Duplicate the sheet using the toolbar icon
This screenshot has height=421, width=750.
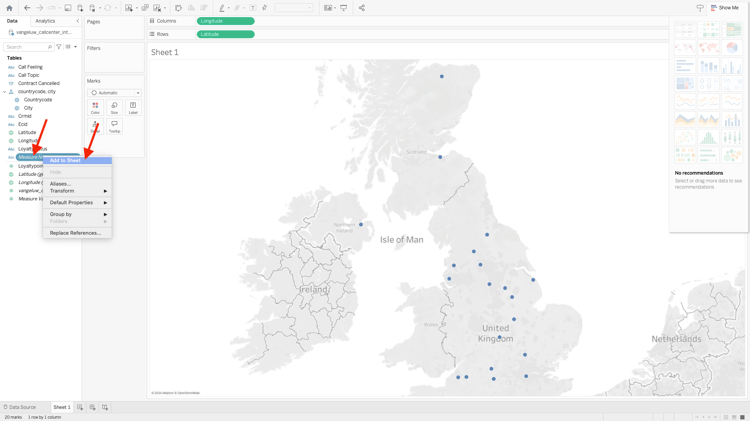pos(145,8)
